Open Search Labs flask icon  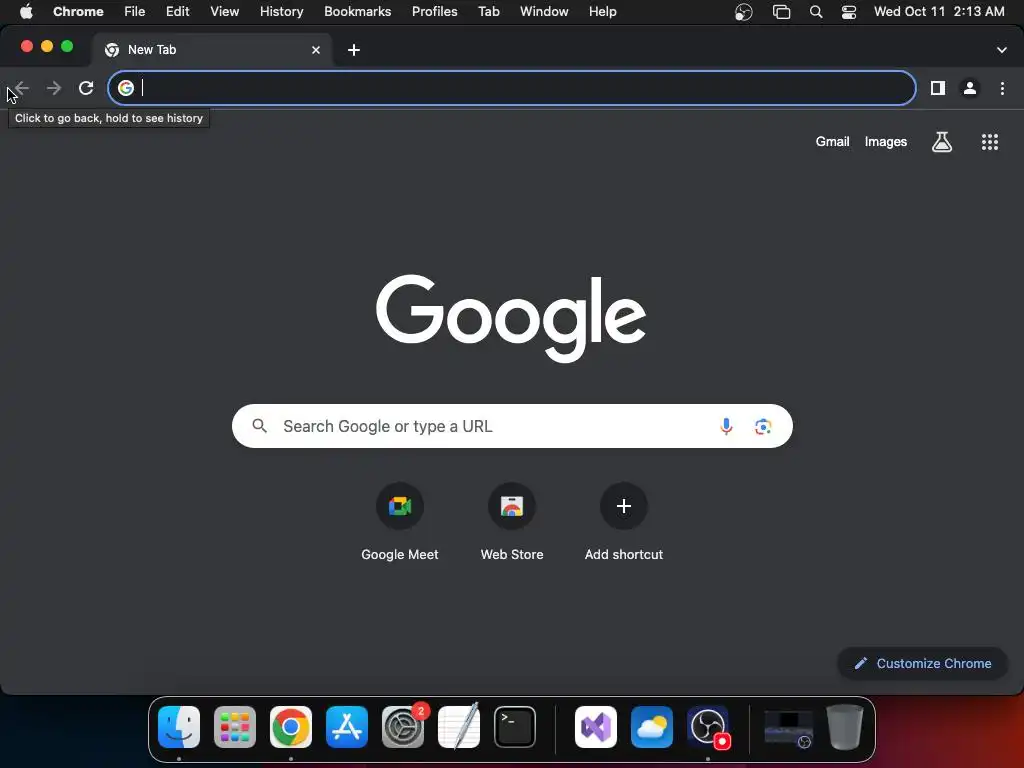pyautogui.click(x=941, y=142)
